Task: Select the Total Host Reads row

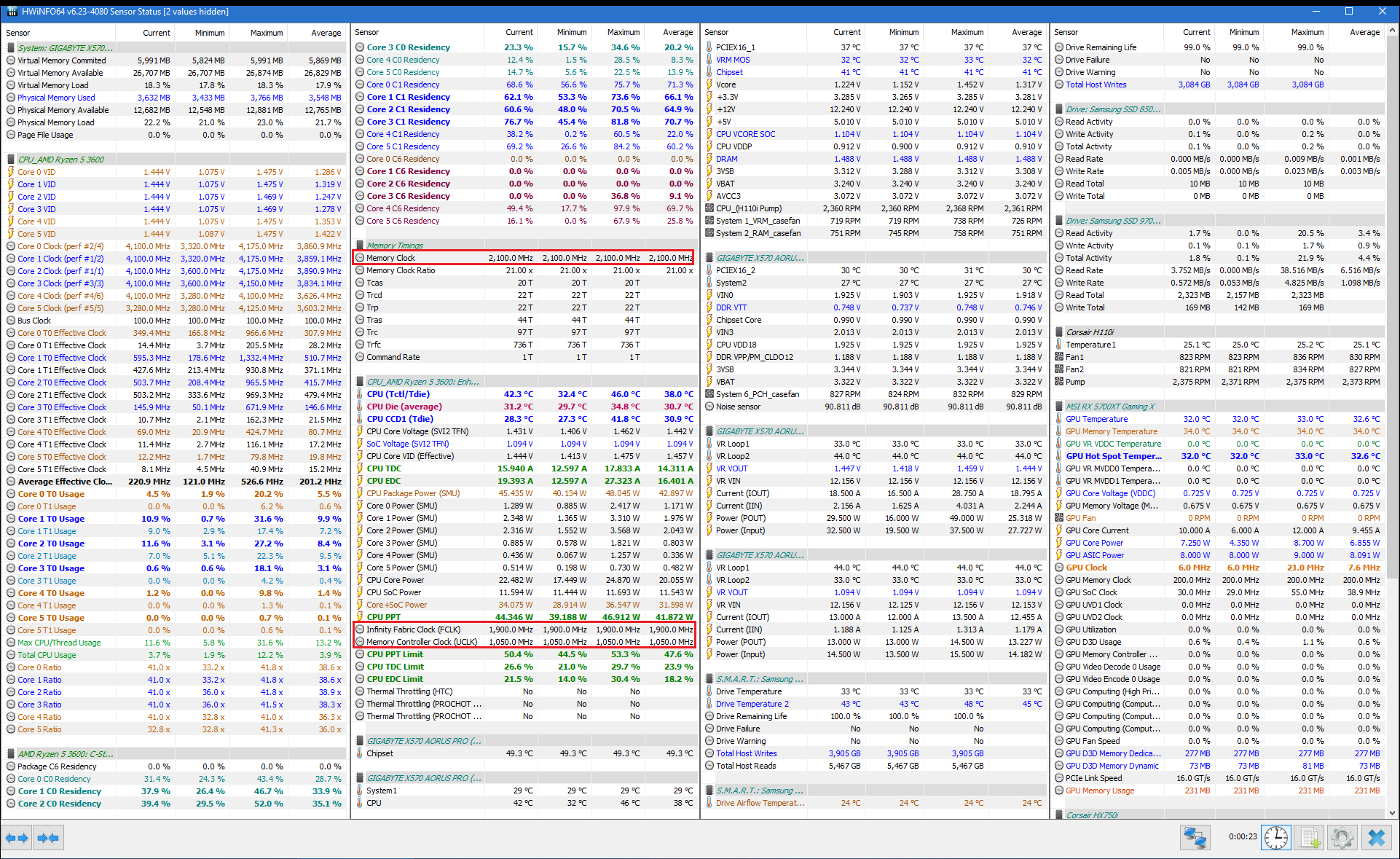Action: click(x=874, y=766)
